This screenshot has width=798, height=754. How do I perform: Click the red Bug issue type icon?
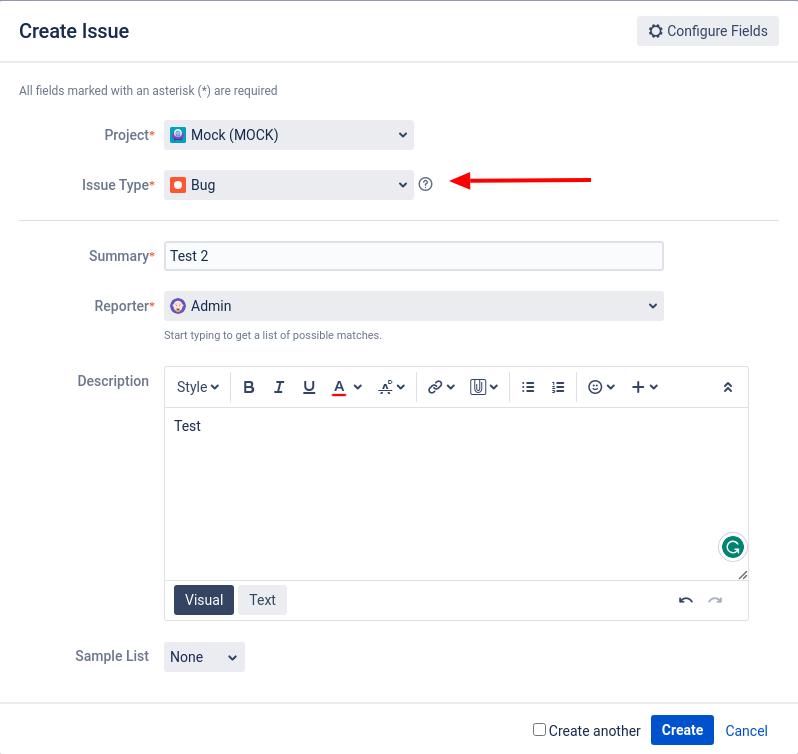pyautogui.click(x=178, y=185)
